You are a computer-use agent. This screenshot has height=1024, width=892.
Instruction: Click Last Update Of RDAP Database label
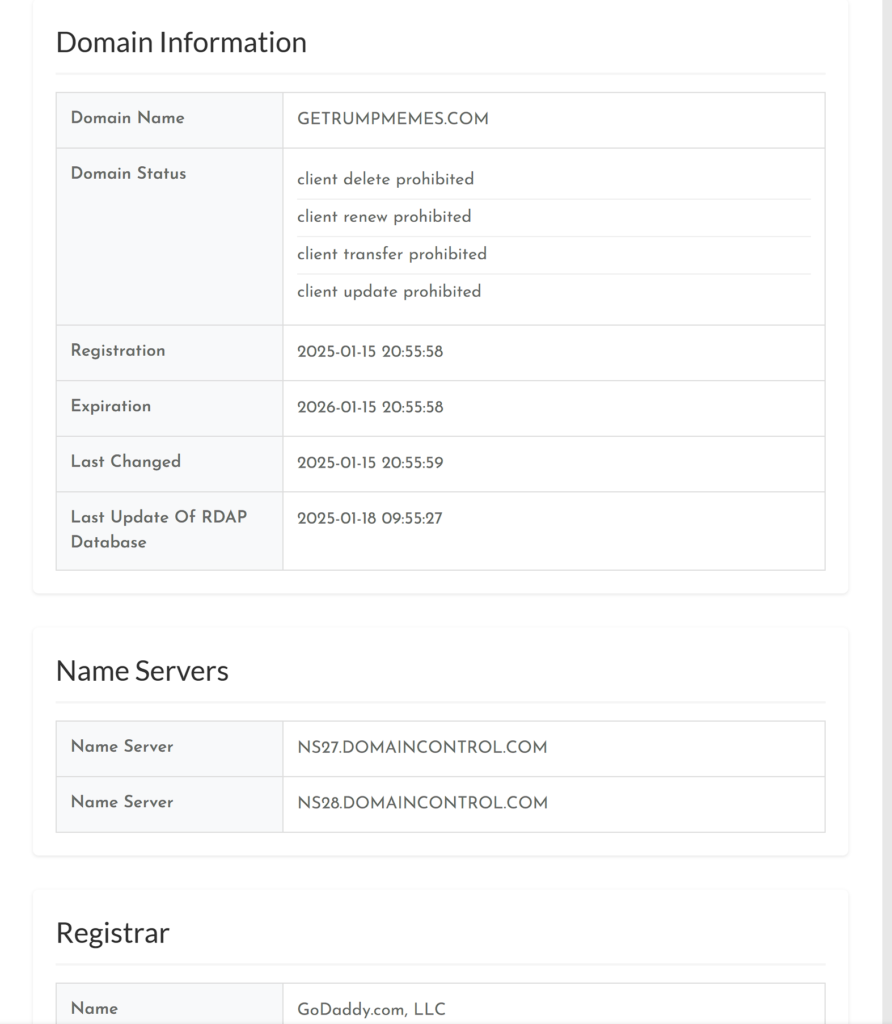169,531
